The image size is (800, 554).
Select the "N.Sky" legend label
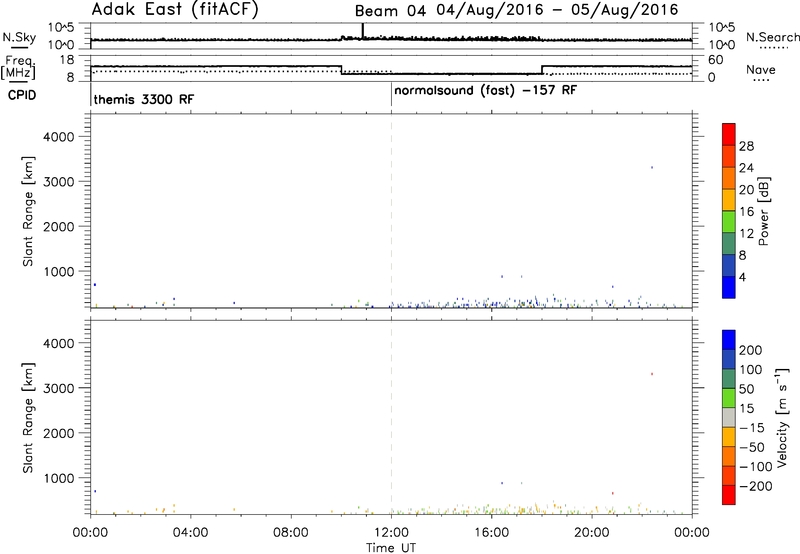[19, 37]
